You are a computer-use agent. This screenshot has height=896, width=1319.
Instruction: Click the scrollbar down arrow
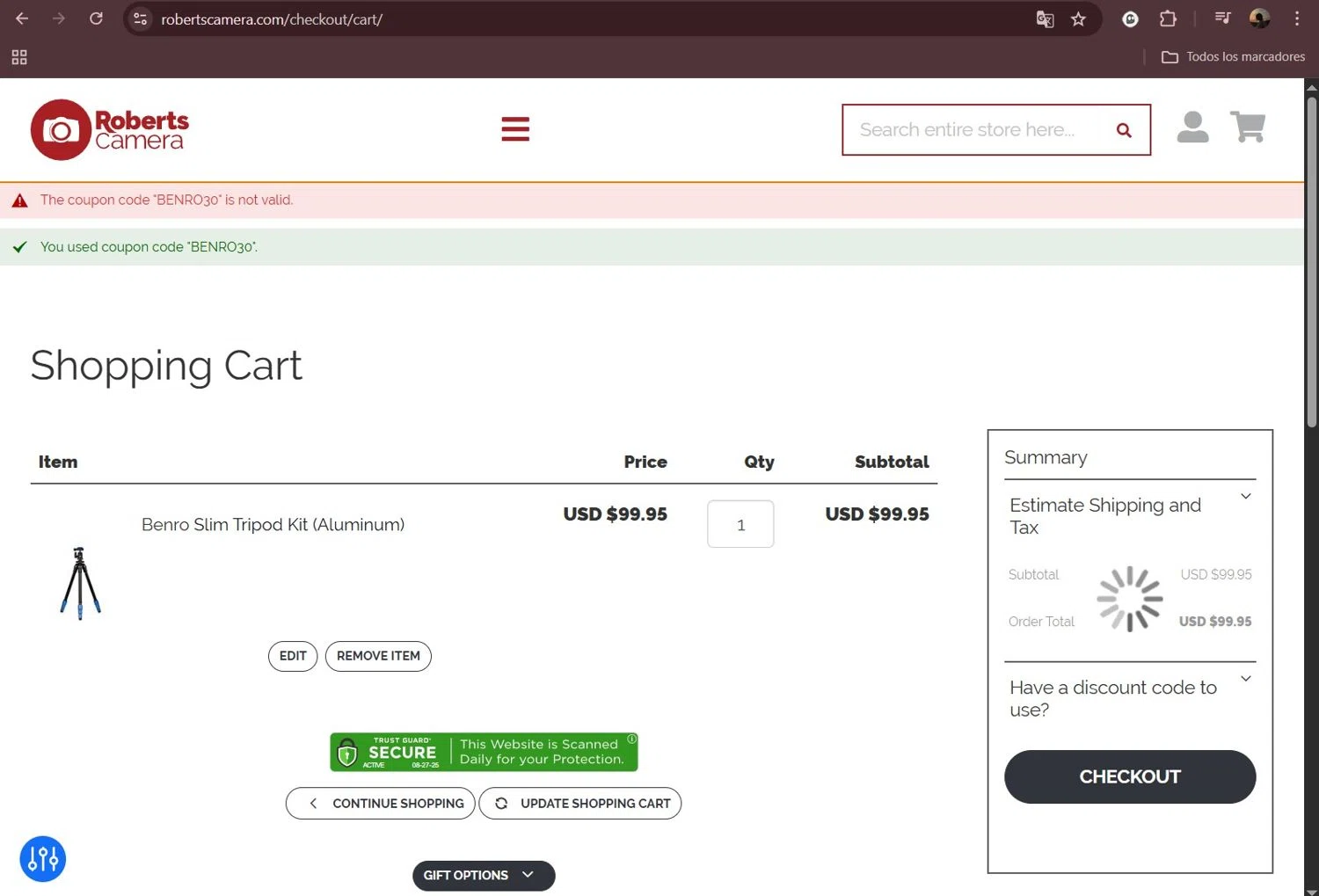1311,890
